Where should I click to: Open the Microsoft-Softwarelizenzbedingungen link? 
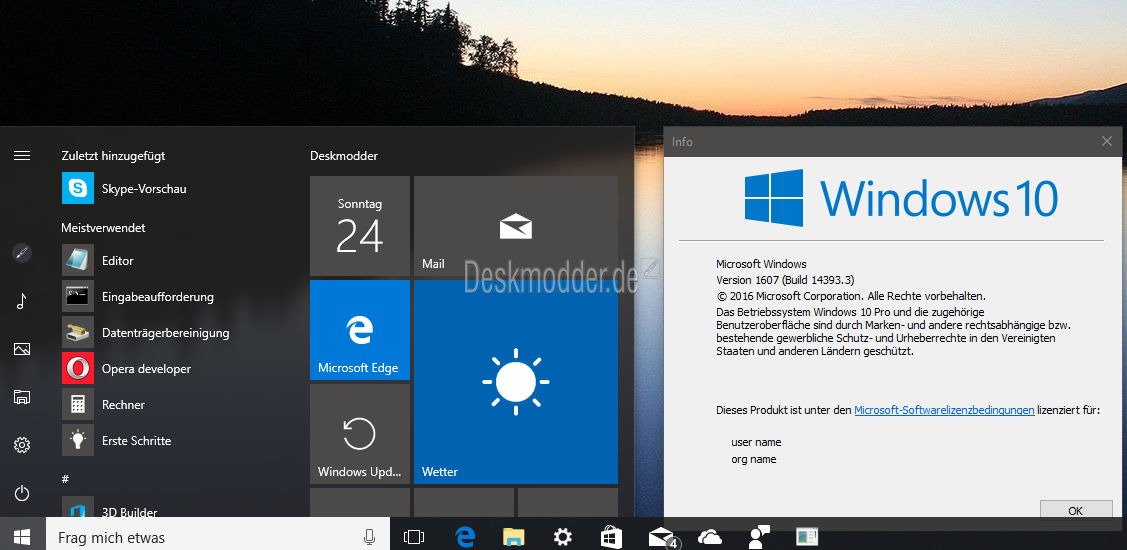click(x=944, y=410)
